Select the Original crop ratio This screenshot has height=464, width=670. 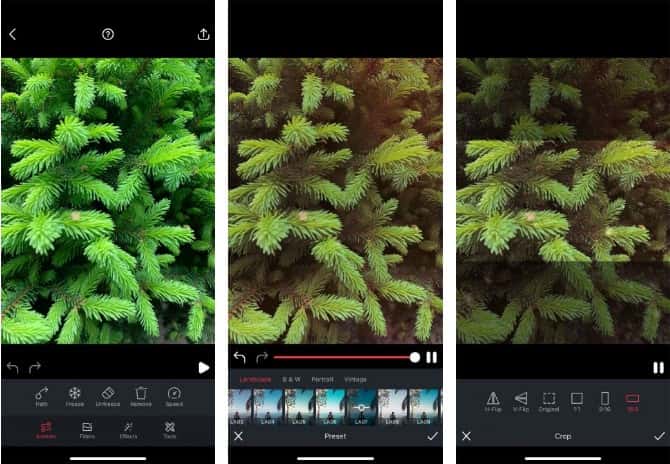tap(549, 402)
